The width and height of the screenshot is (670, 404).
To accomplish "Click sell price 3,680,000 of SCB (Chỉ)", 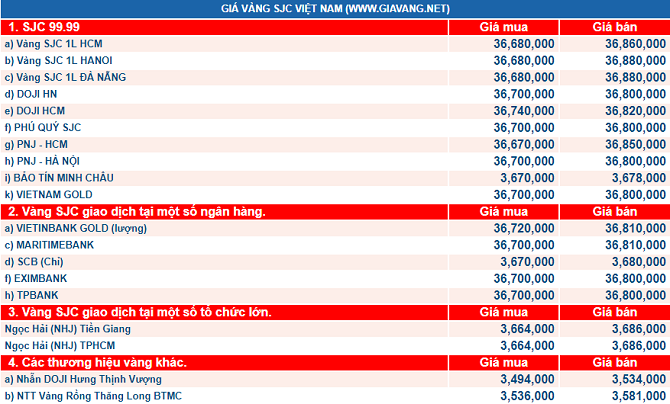I will click(x=639, y=262).
